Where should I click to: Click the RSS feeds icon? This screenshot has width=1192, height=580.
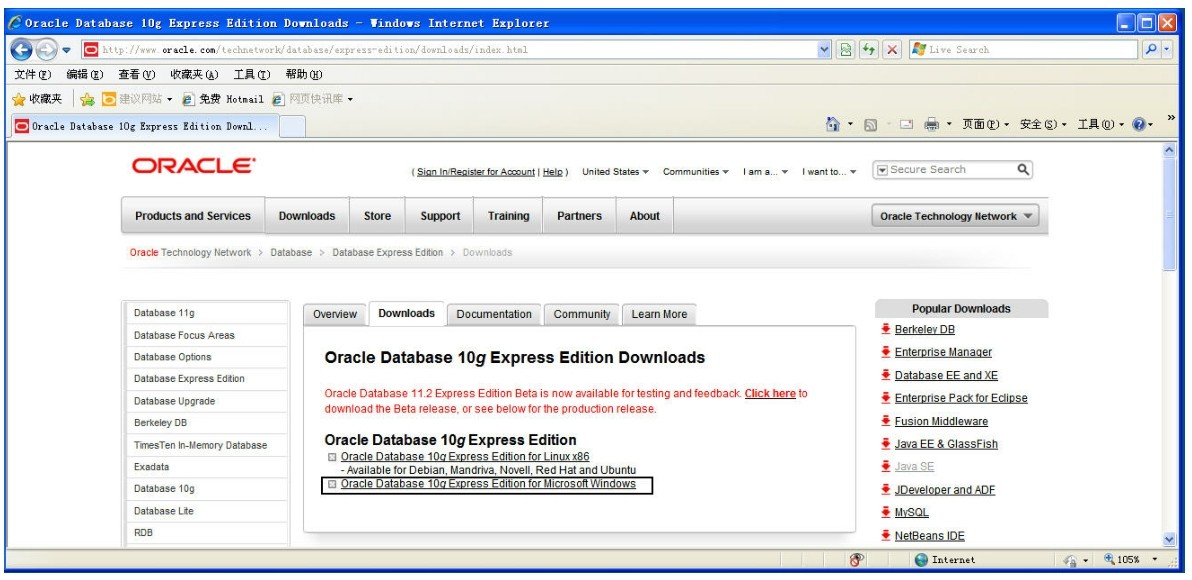tap(870, 125)
